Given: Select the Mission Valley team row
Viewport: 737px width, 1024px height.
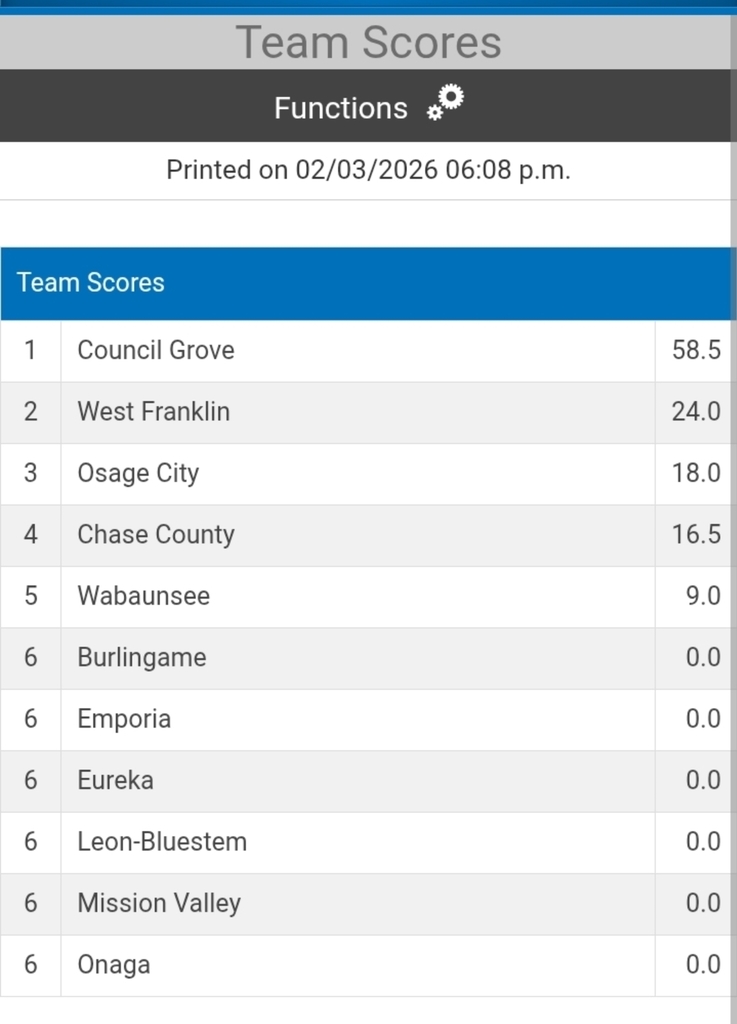Looking at the screenshot, I should [159, 903].
